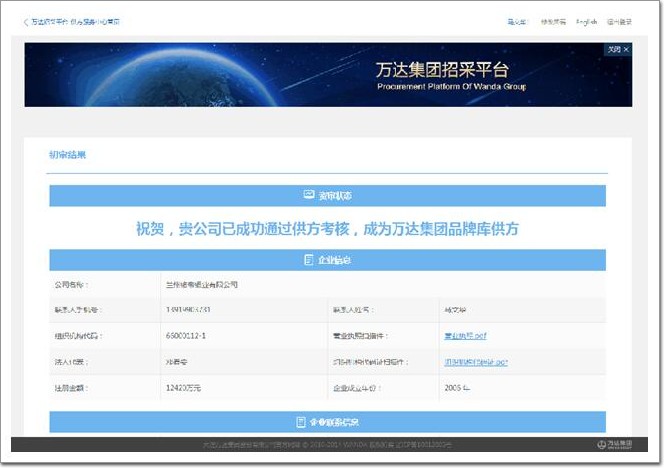Click the 公司名称 label in the table

[x=71, y=284]
